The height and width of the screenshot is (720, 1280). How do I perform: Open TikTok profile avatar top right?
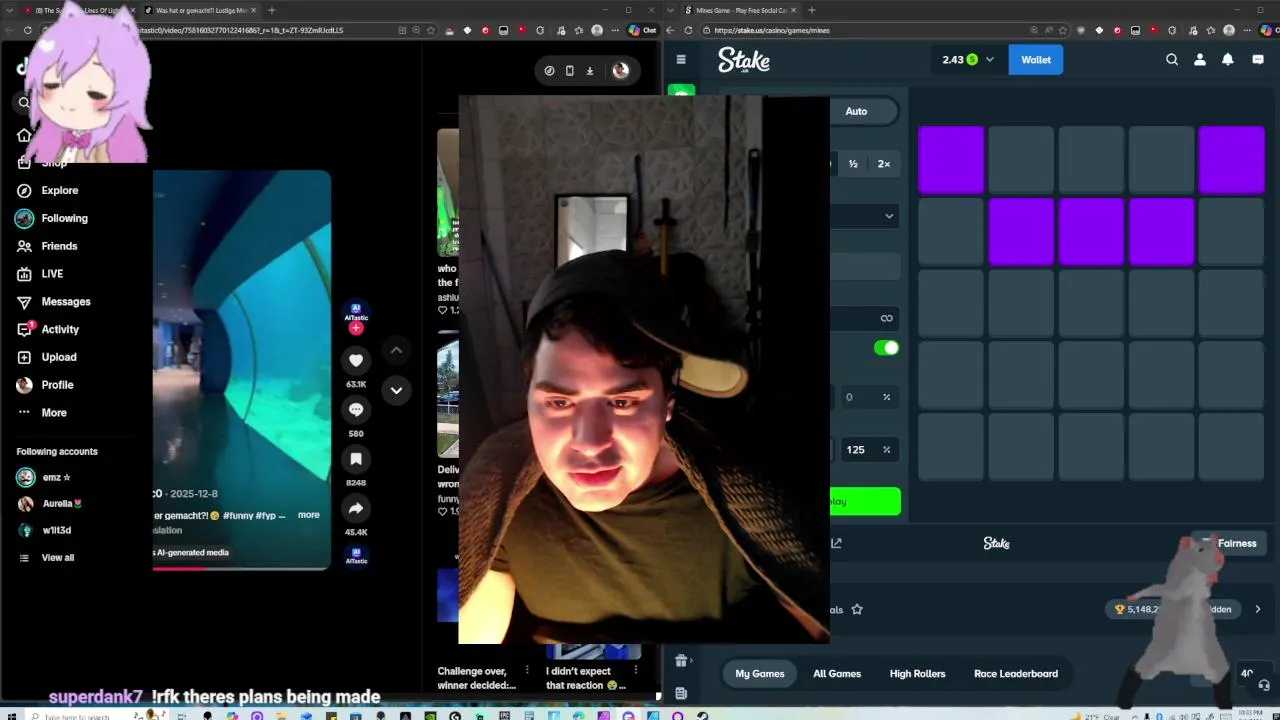pos(621,70)
